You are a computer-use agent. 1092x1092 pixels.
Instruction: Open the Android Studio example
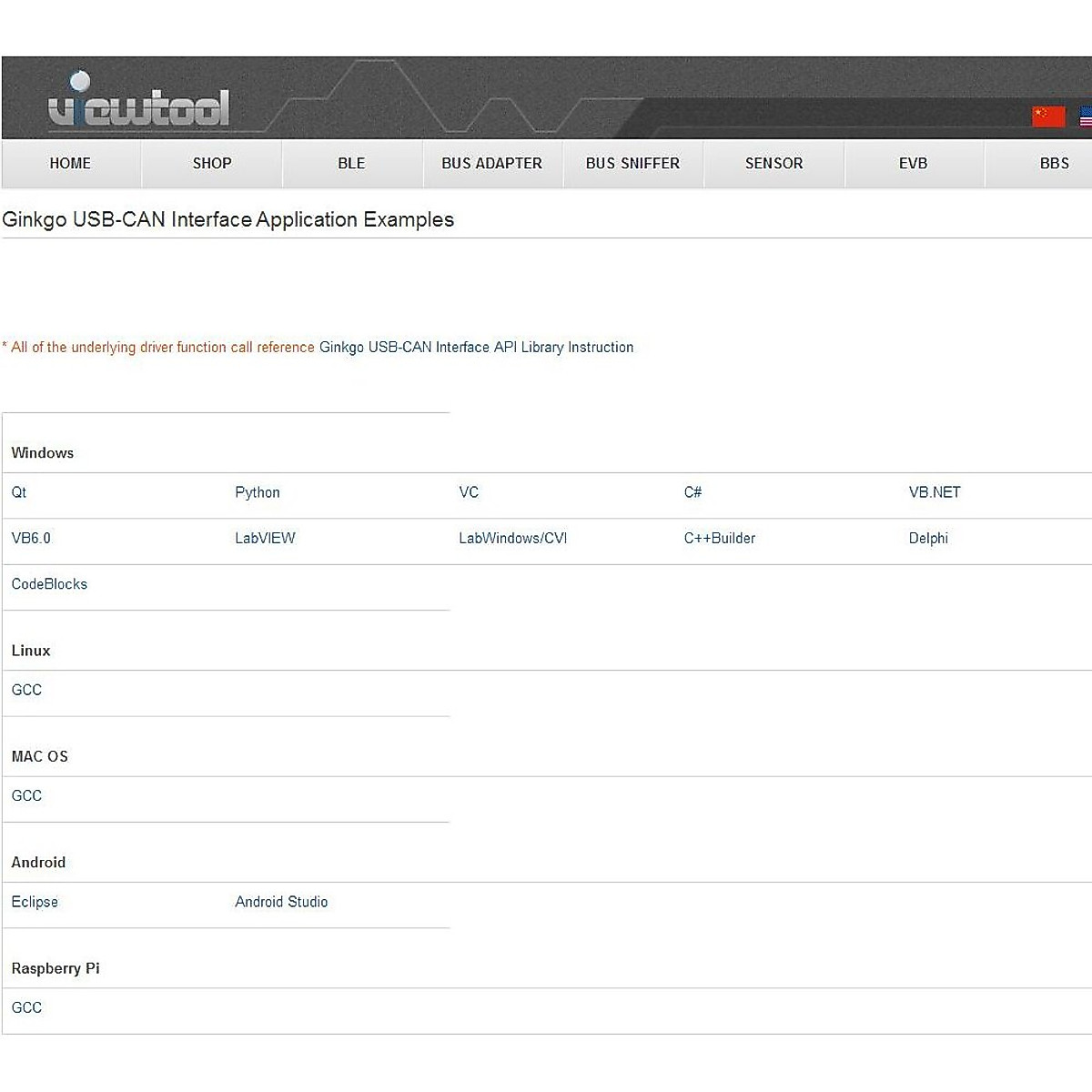click(281, 902)
